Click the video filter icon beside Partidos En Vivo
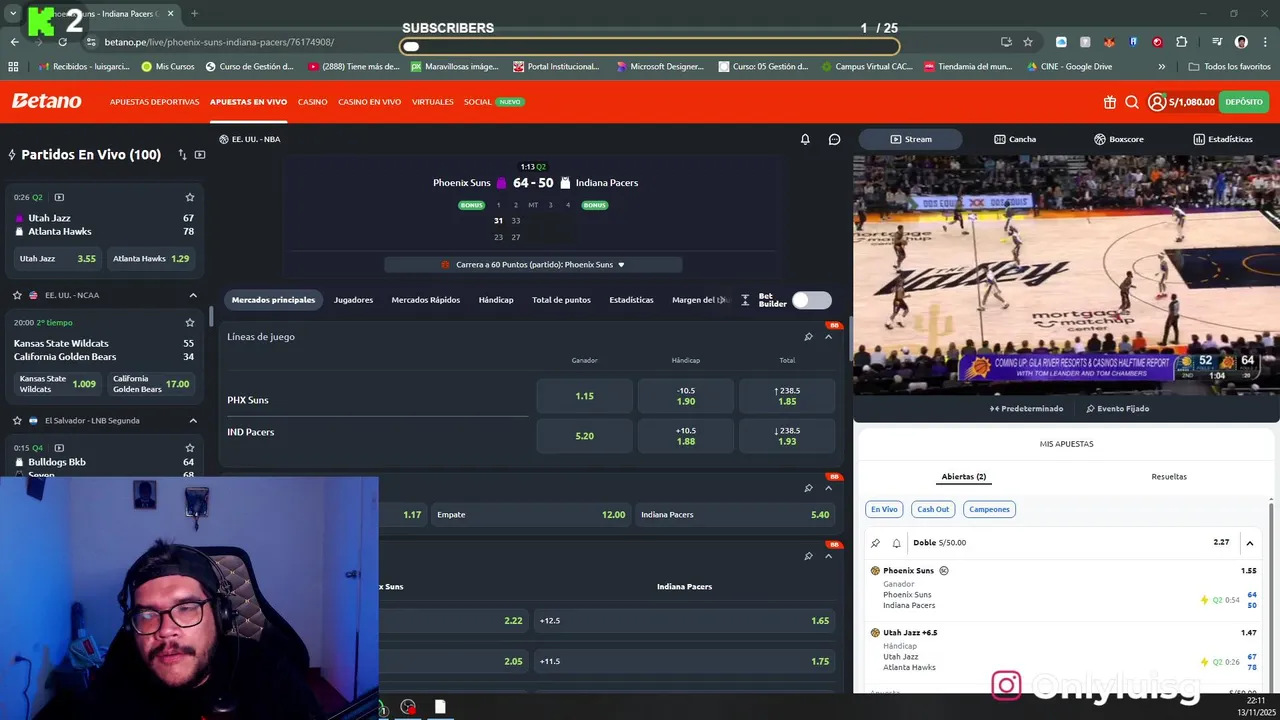 (x=200, y=155)
